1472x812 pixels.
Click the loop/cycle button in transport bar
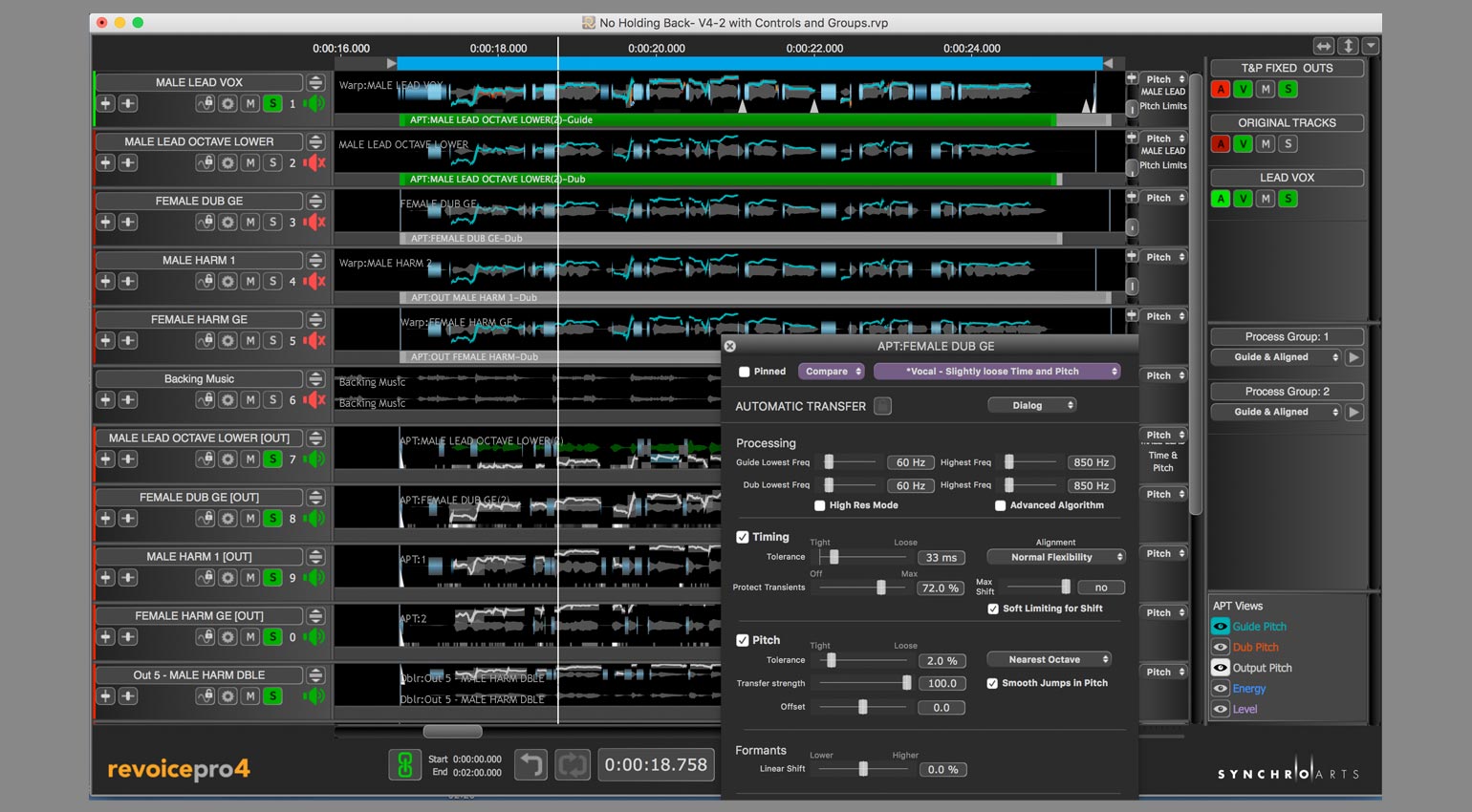(573, 765)
